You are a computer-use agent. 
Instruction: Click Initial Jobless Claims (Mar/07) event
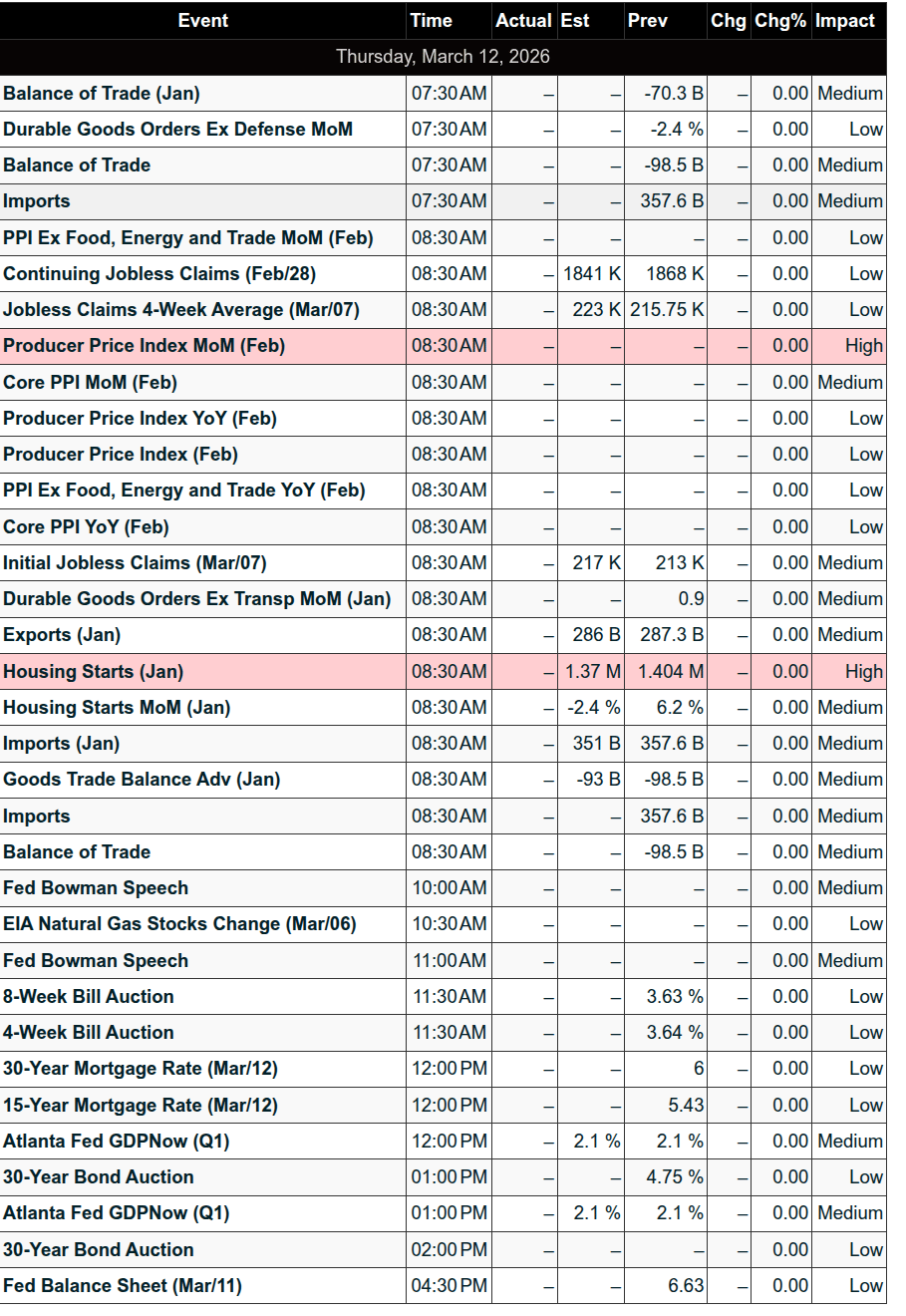click(x=135, y=563)
